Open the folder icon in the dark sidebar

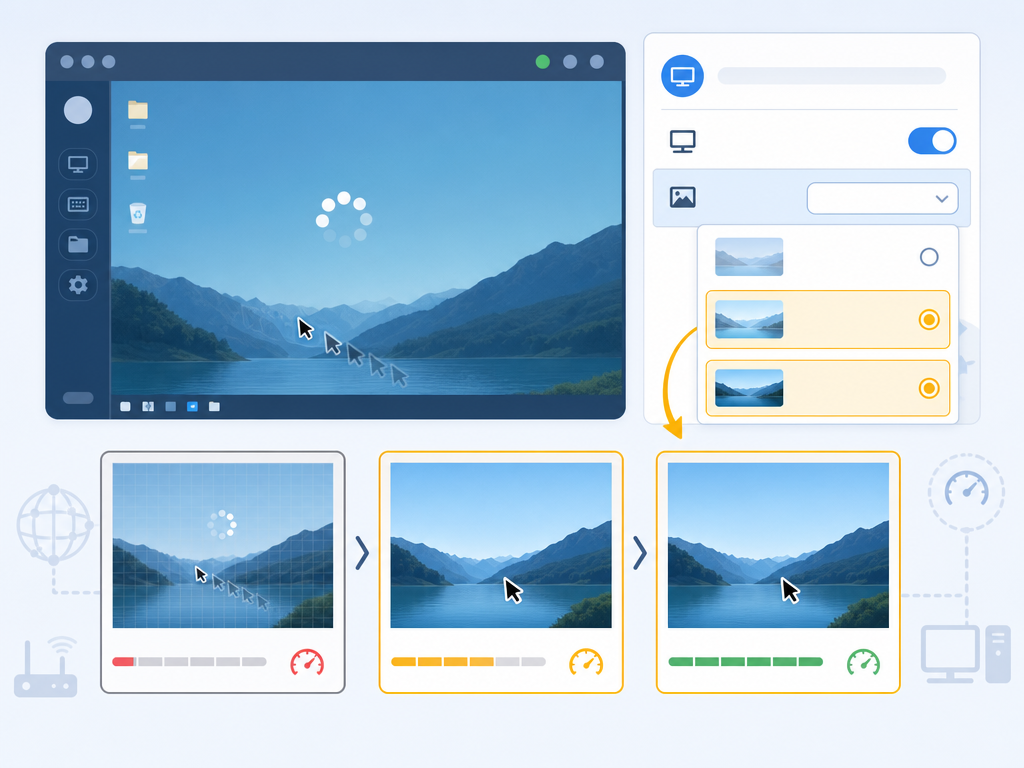pos(78,244)
